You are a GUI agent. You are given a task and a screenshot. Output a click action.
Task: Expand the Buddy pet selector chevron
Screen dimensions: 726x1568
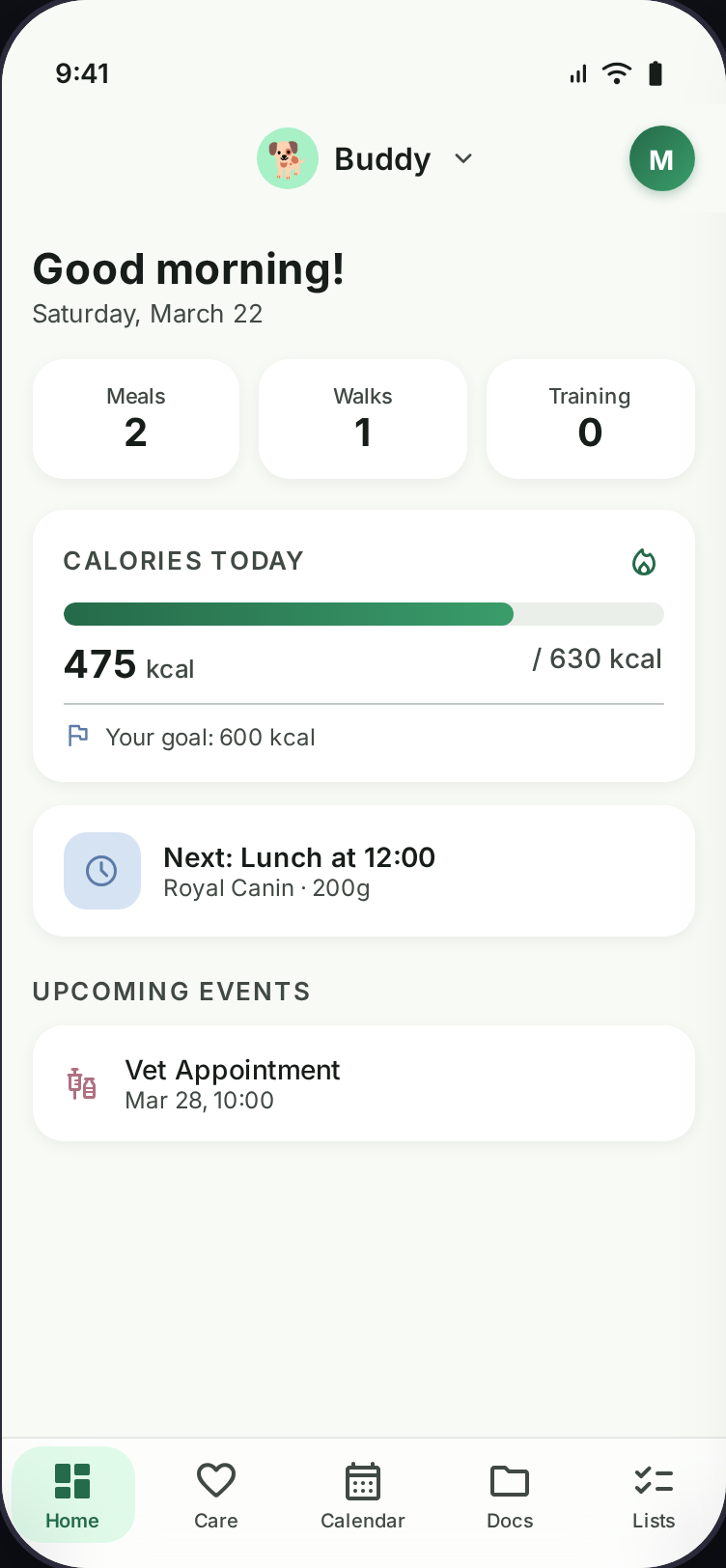coord(463,158)
